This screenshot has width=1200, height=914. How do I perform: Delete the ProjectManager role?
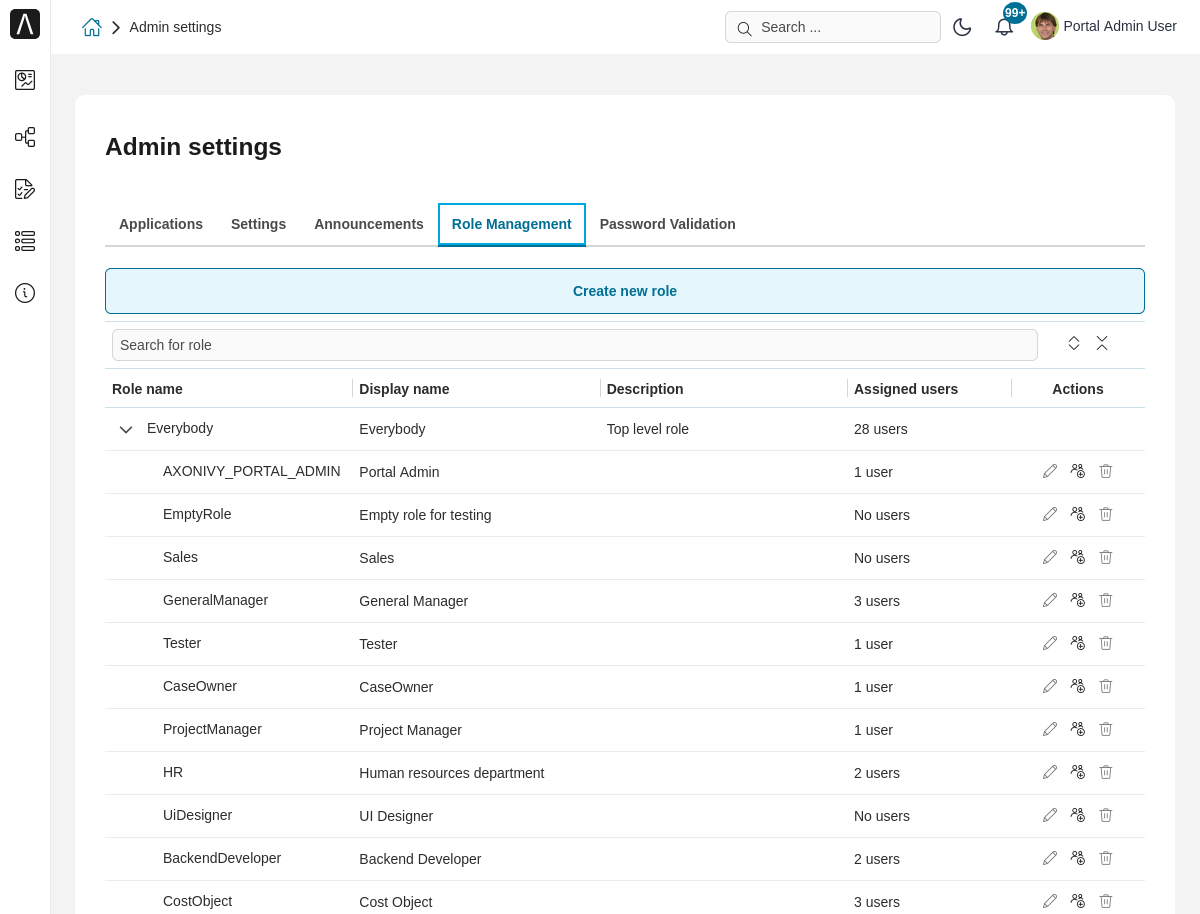[1106, 729]
